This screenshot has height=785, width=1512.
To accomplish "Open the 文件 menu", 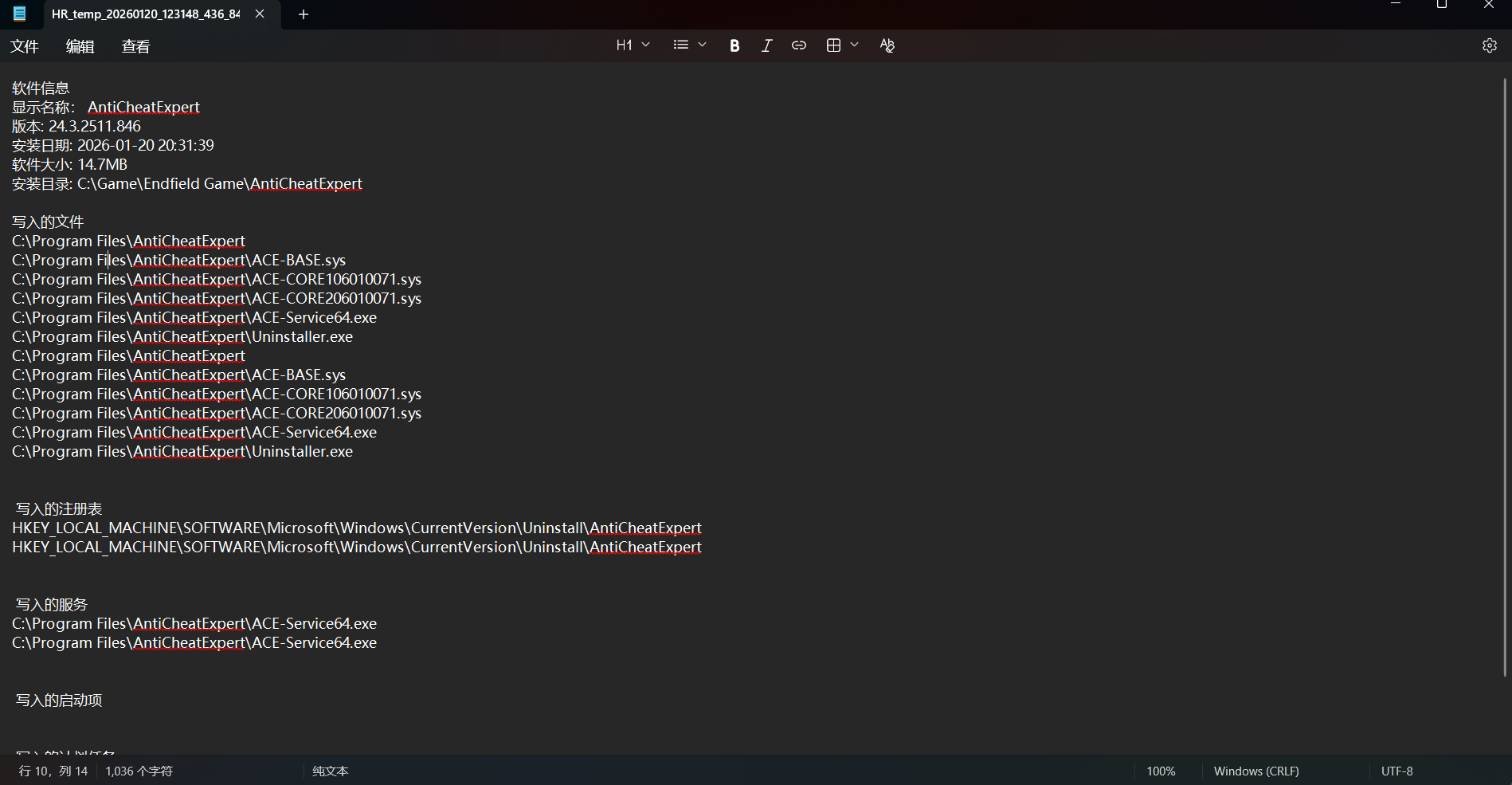I will (x=25, y=46).
